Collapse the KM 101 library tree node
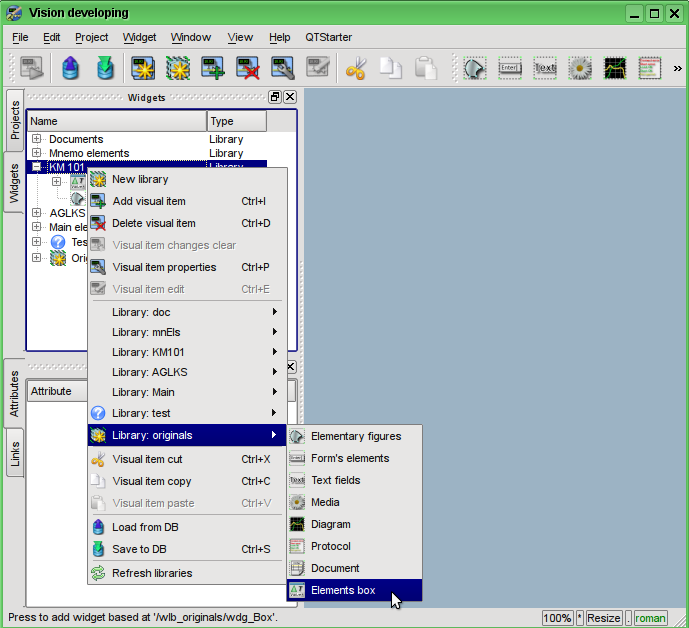The width and height of the screenshot is (689, 628). 37,167
